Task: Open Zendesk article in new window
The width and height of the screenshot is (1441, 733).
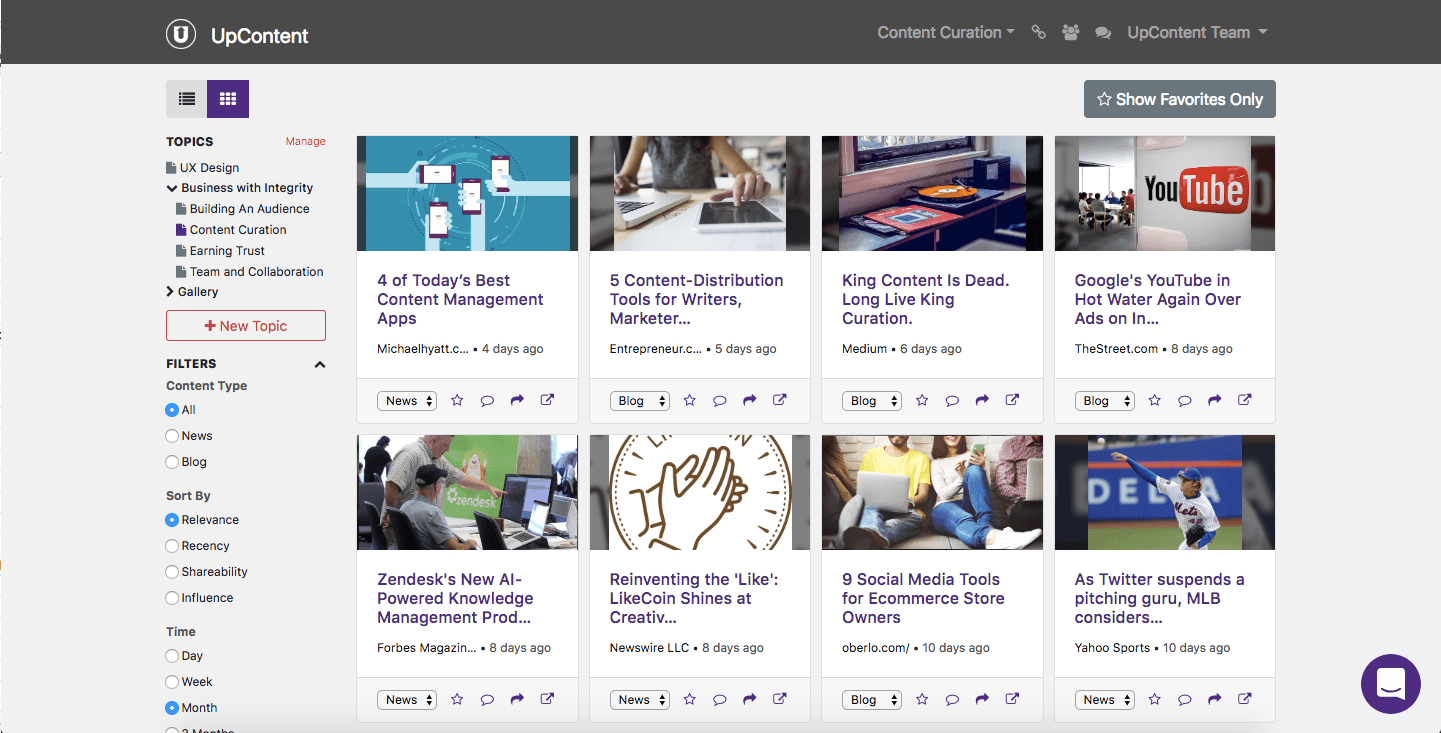Action: pyautogui.click(x=547, y=699)
